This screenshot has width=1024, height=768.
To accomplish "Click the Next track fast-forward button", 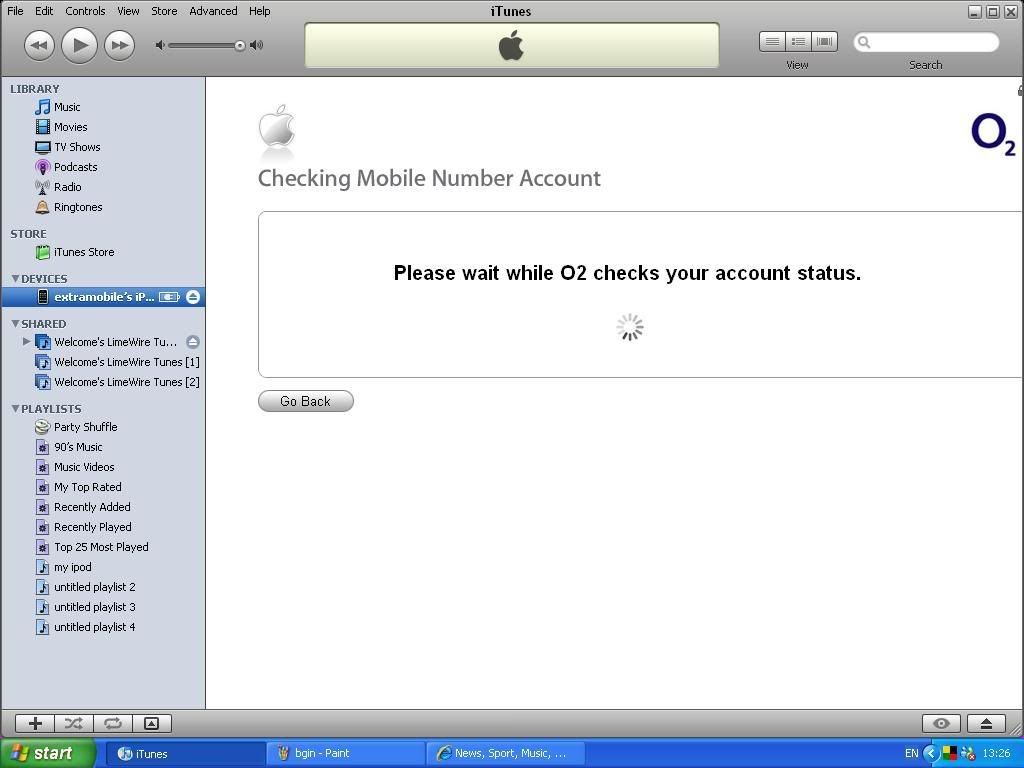I will 120,46.
